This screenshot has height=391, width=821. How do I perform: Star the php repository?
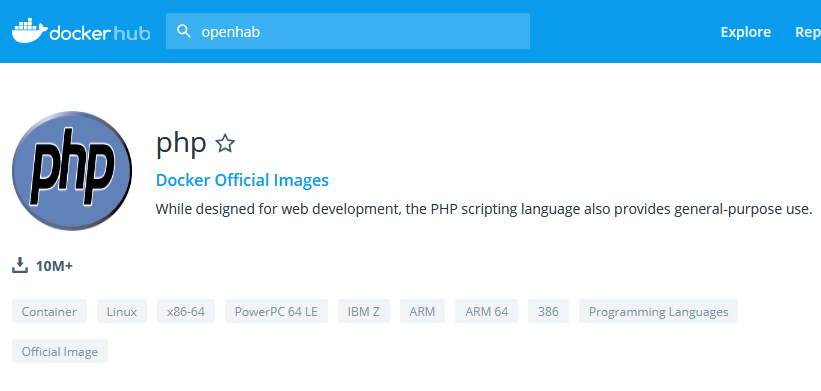(225, 143)
